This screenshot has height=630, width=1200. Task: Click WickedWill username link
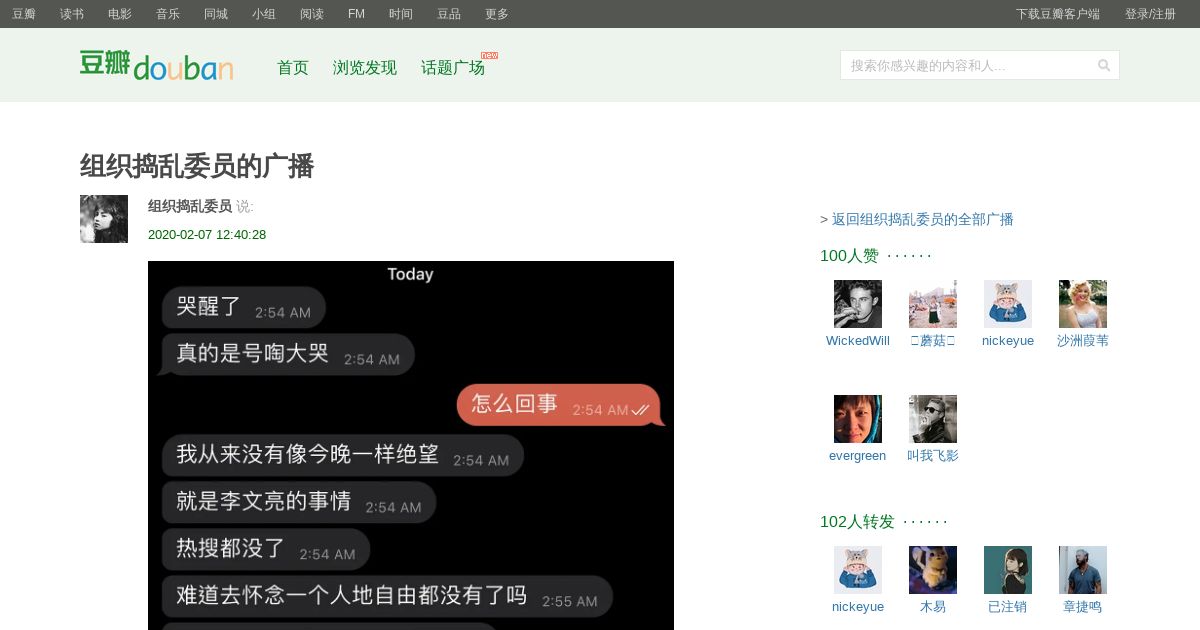pyautogui.click(x=858, y=340)
